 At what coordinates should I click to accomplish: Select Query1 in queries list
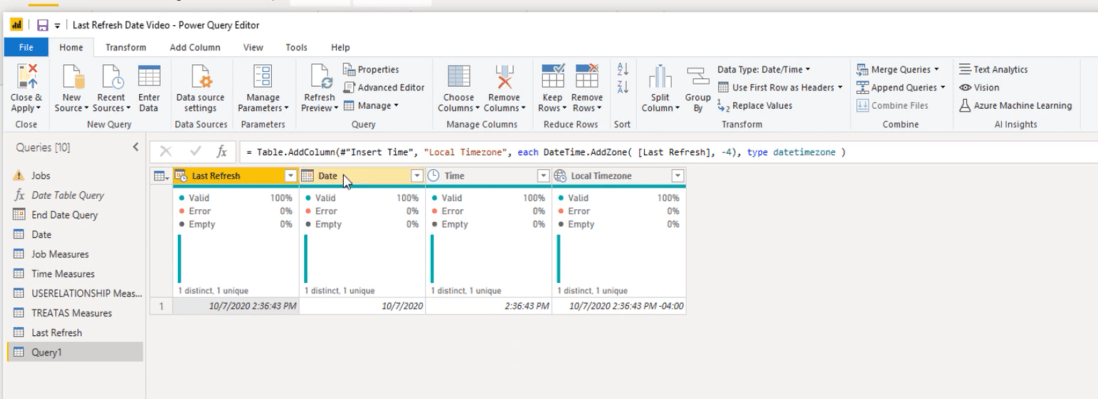pyautogui.click(x=74, y=352)
